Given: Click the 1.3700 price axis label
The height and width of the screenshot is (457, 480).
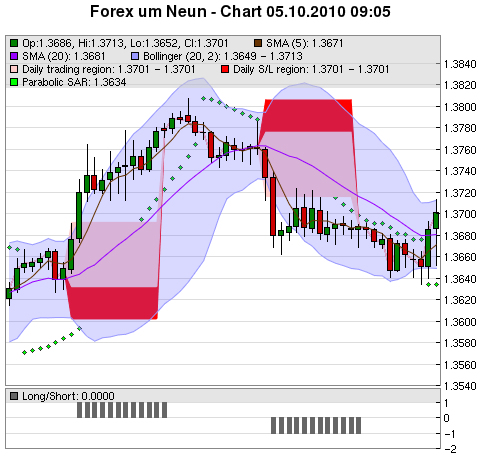Looking at the screenshot, I should (460, 214).
